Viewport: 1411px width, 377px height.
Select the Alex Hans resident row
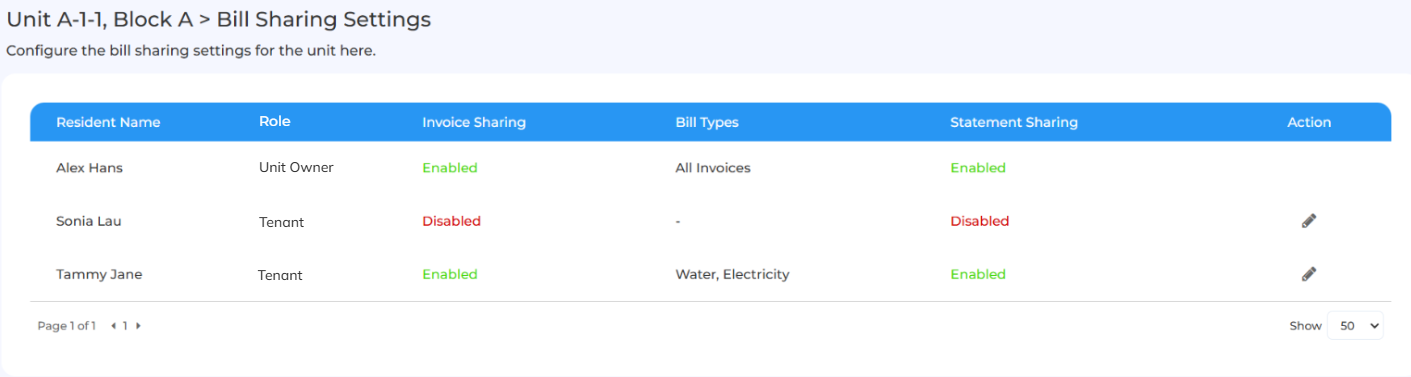711,168
